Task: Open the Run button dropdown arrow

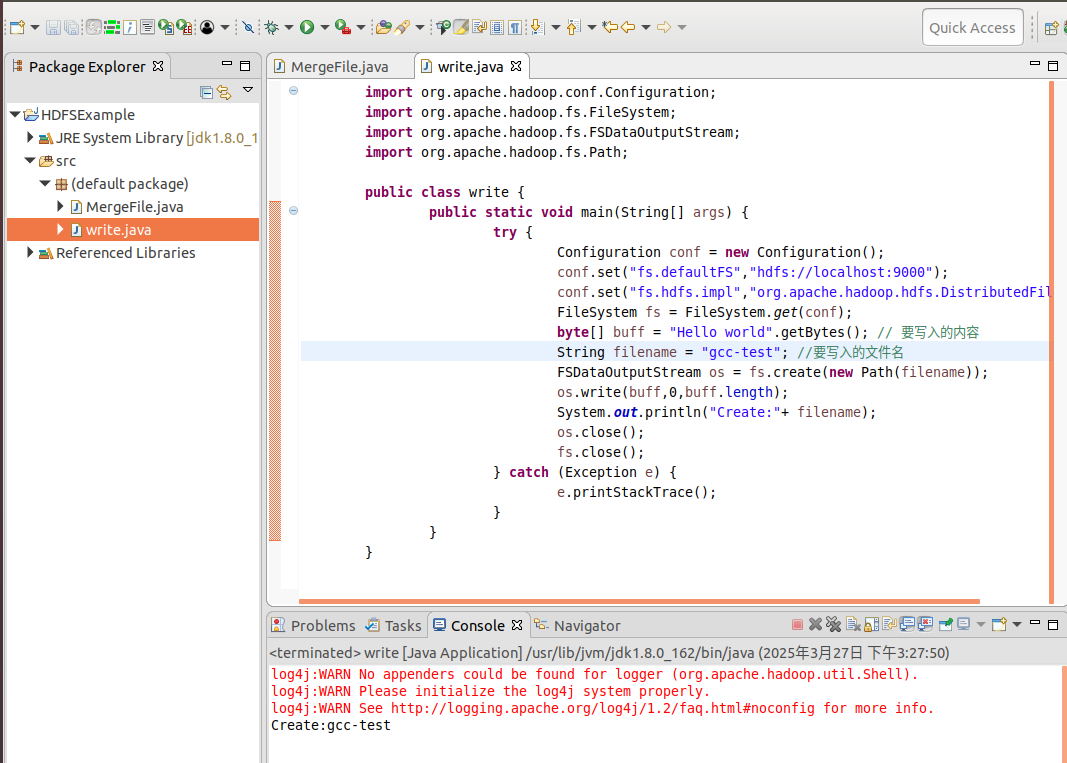Action: pos(324,28)
